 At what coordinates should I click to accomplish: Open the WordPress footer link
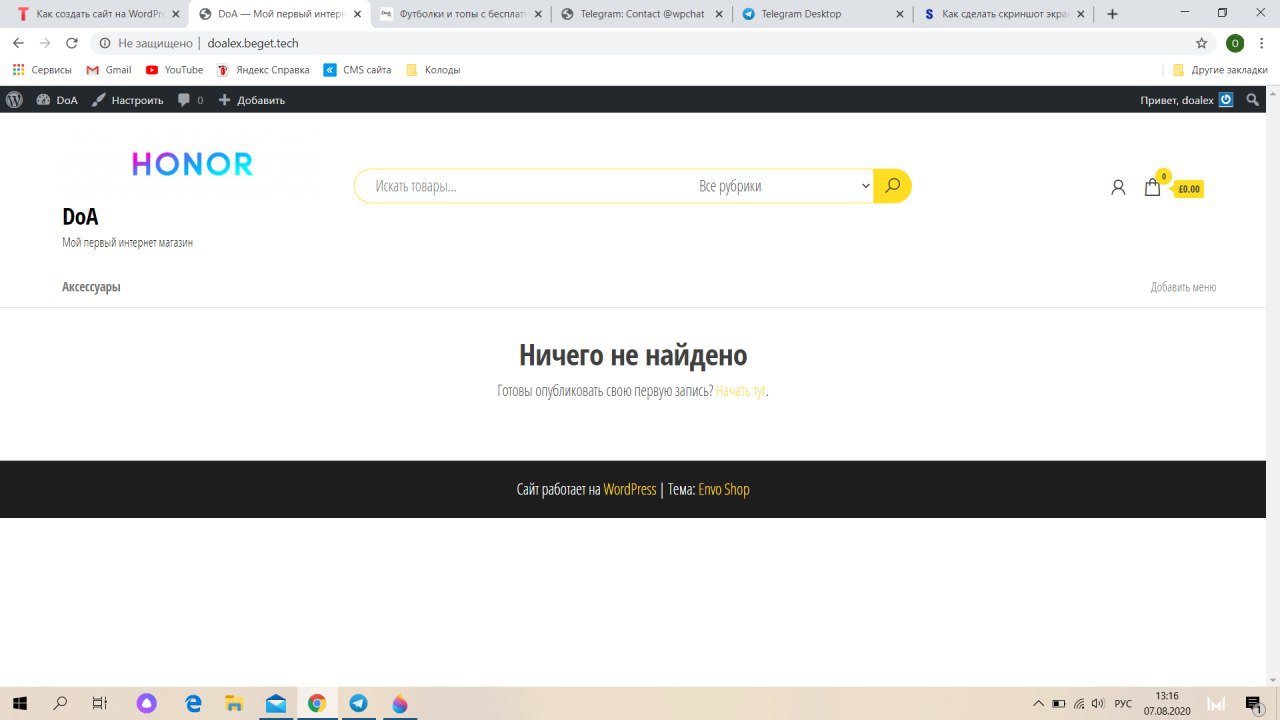pos(630,489)
